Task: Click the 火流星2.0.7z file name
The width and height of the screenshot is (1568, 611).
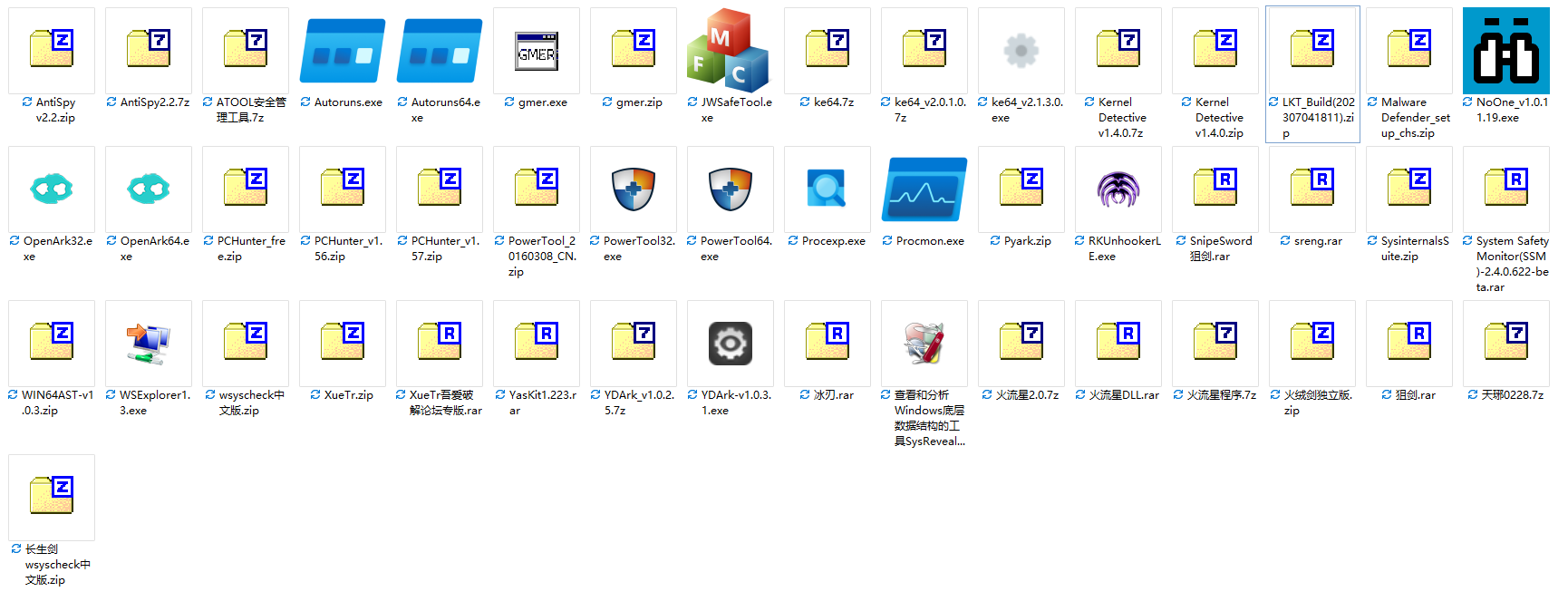Action: click(1027, 395)
